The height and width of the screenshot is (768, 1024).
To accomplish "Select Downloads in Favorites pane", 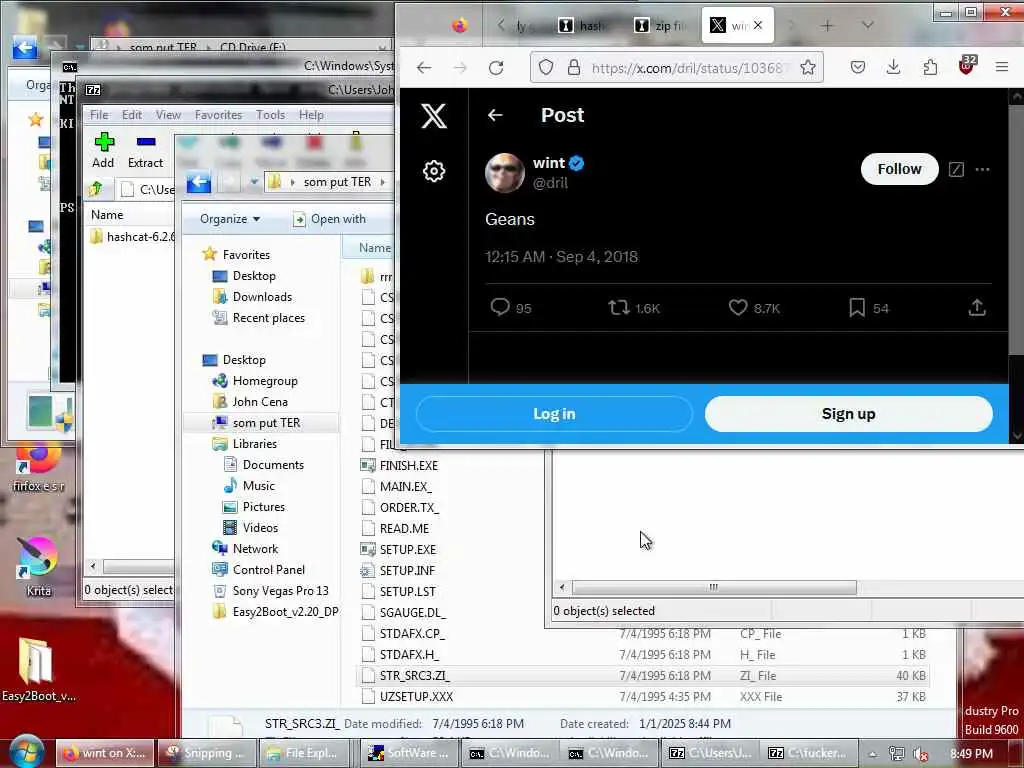I will tap(253, 296).
